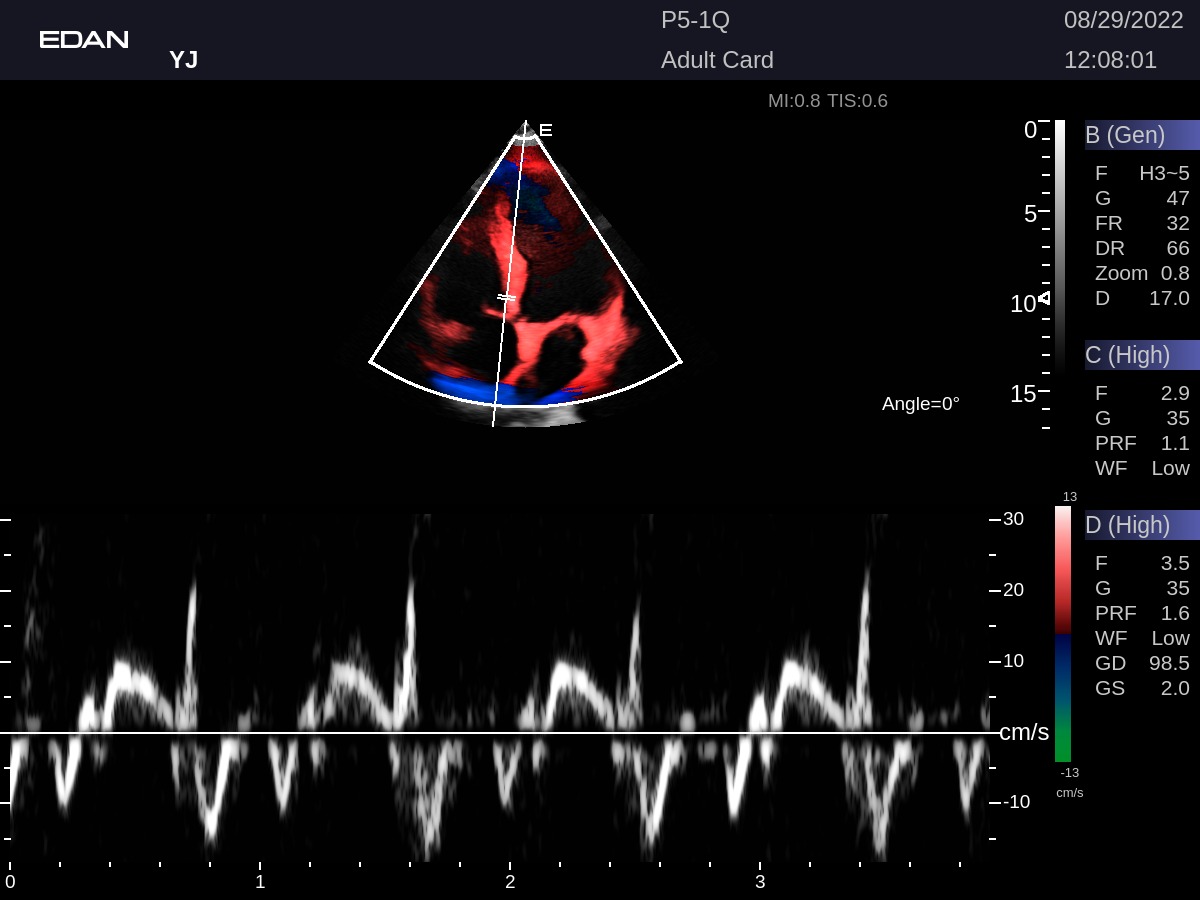Select the Zoom 0.8 parameter
Image resolution: width=1200 pixels, height=900 pixels.
point(1141,273)
